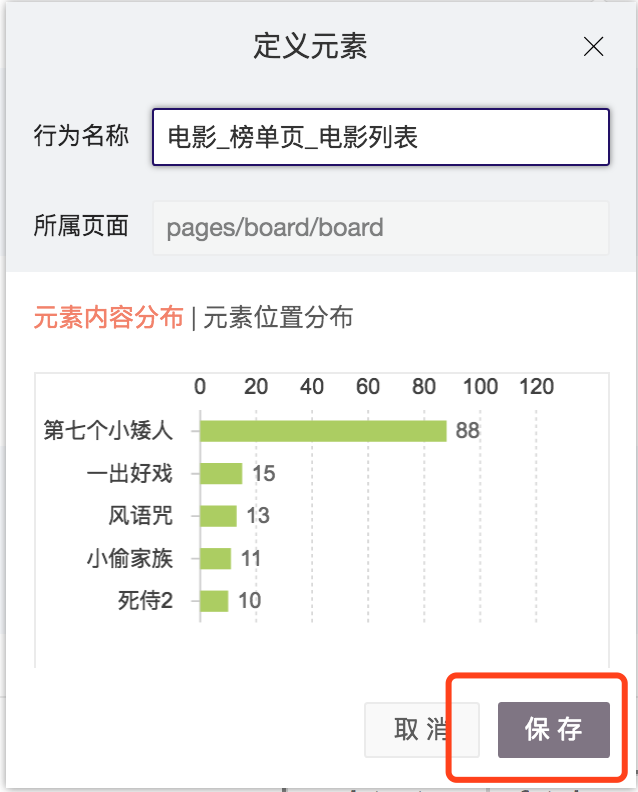The height and width of the screenshot is (792, 638).
Task: Click the 第七个小矮人 chart label
Action: point(109,431)
